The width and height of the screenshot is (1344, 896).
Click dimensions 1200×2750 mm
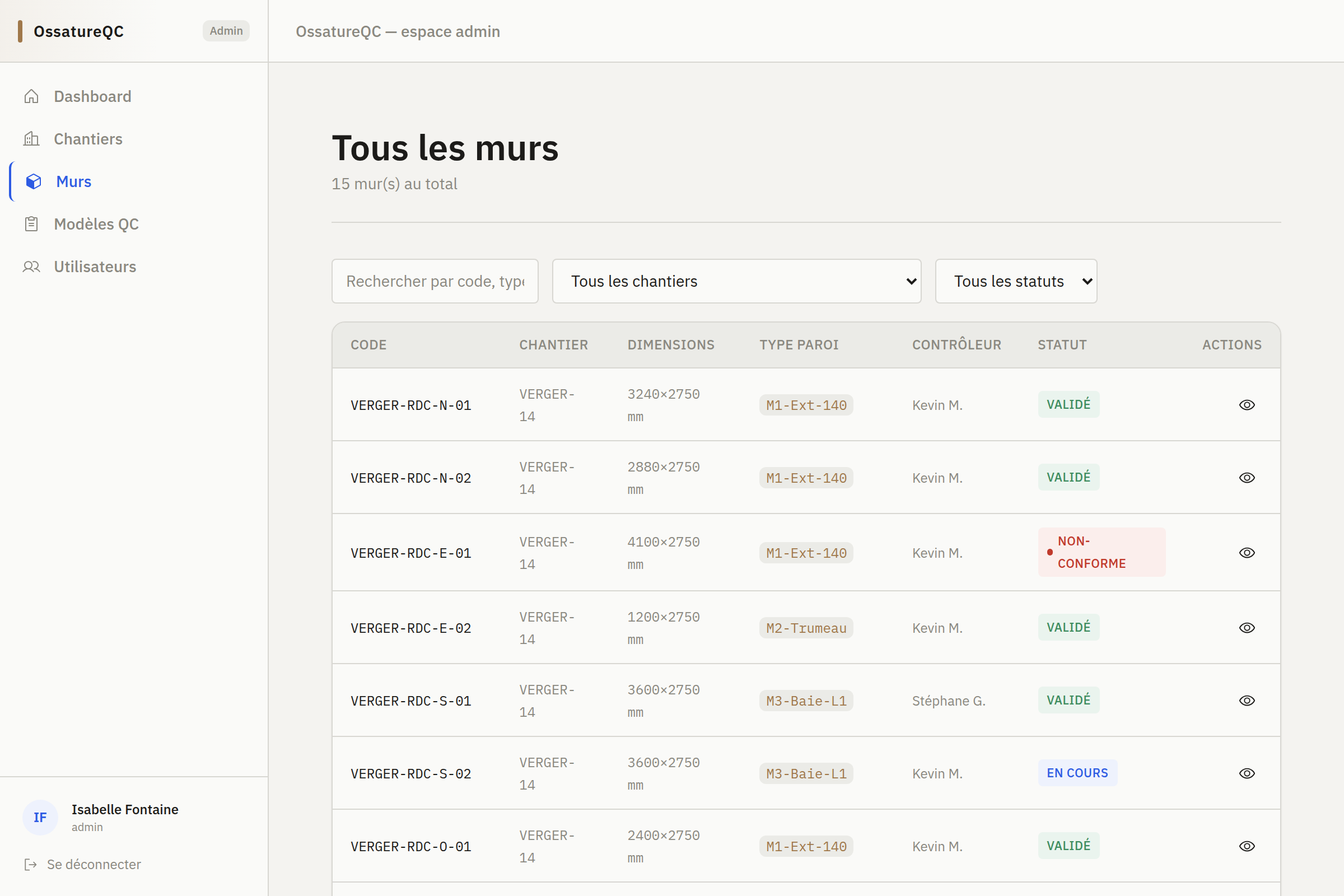coord(664,628)
